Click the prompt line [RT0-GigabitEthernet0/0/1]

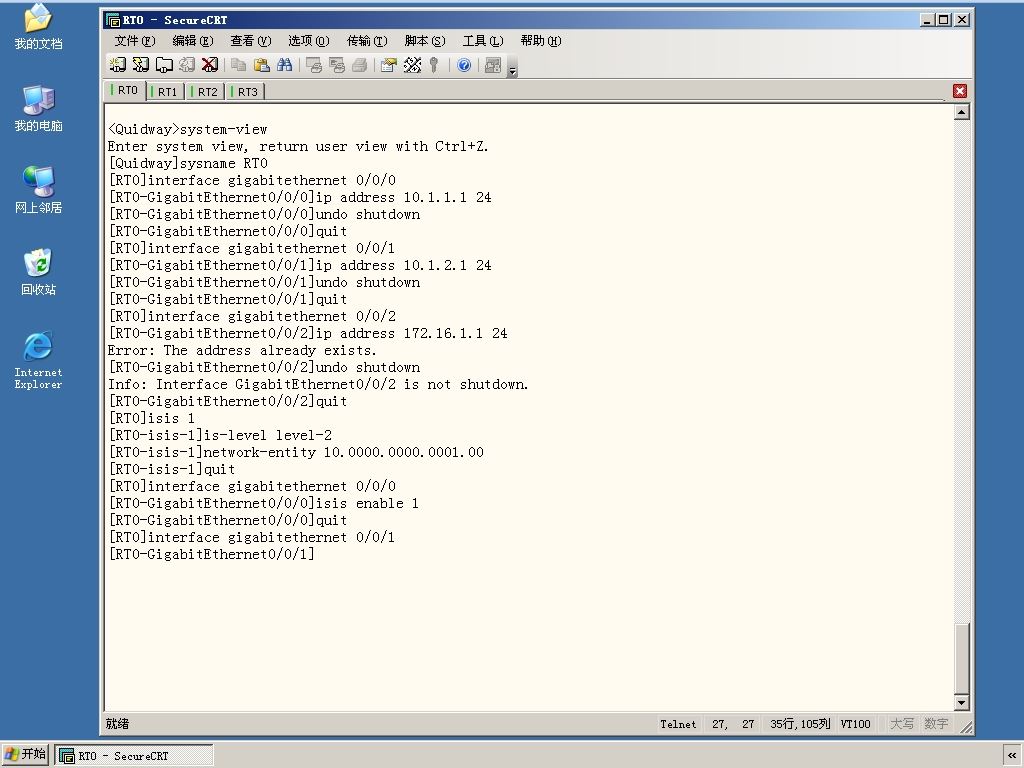coord(212,554)
